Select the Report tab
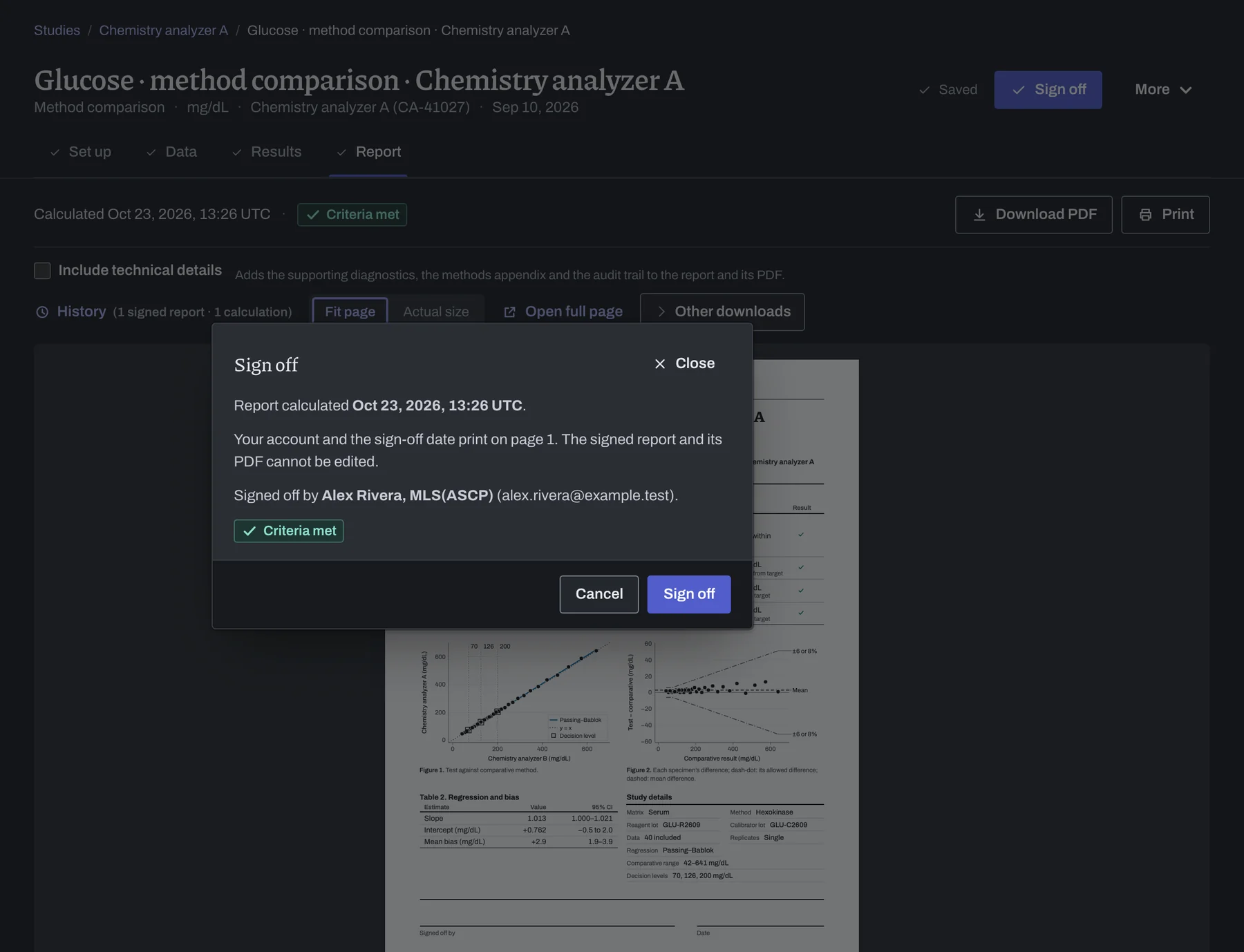Viewport: 1244px width, 952px height. 368,152
